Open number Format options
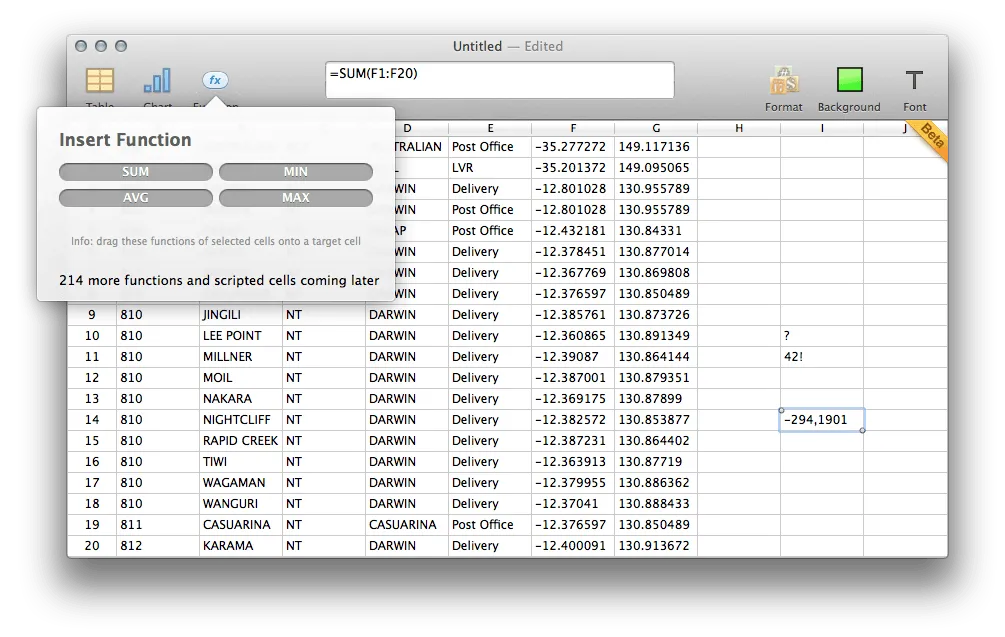 click(x=784, y=80)
